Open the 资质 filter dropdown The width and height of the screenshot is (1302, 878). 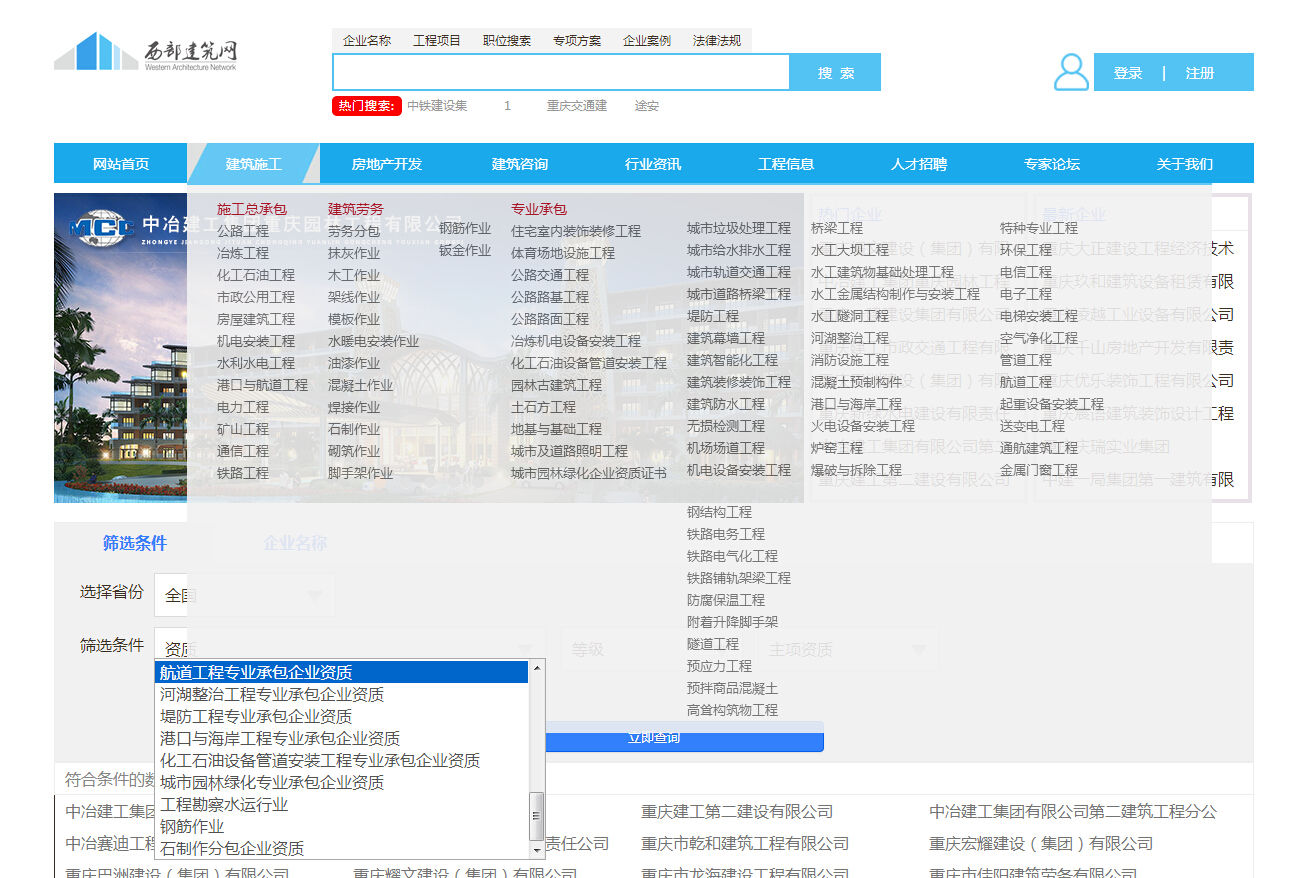pos(350,649)
